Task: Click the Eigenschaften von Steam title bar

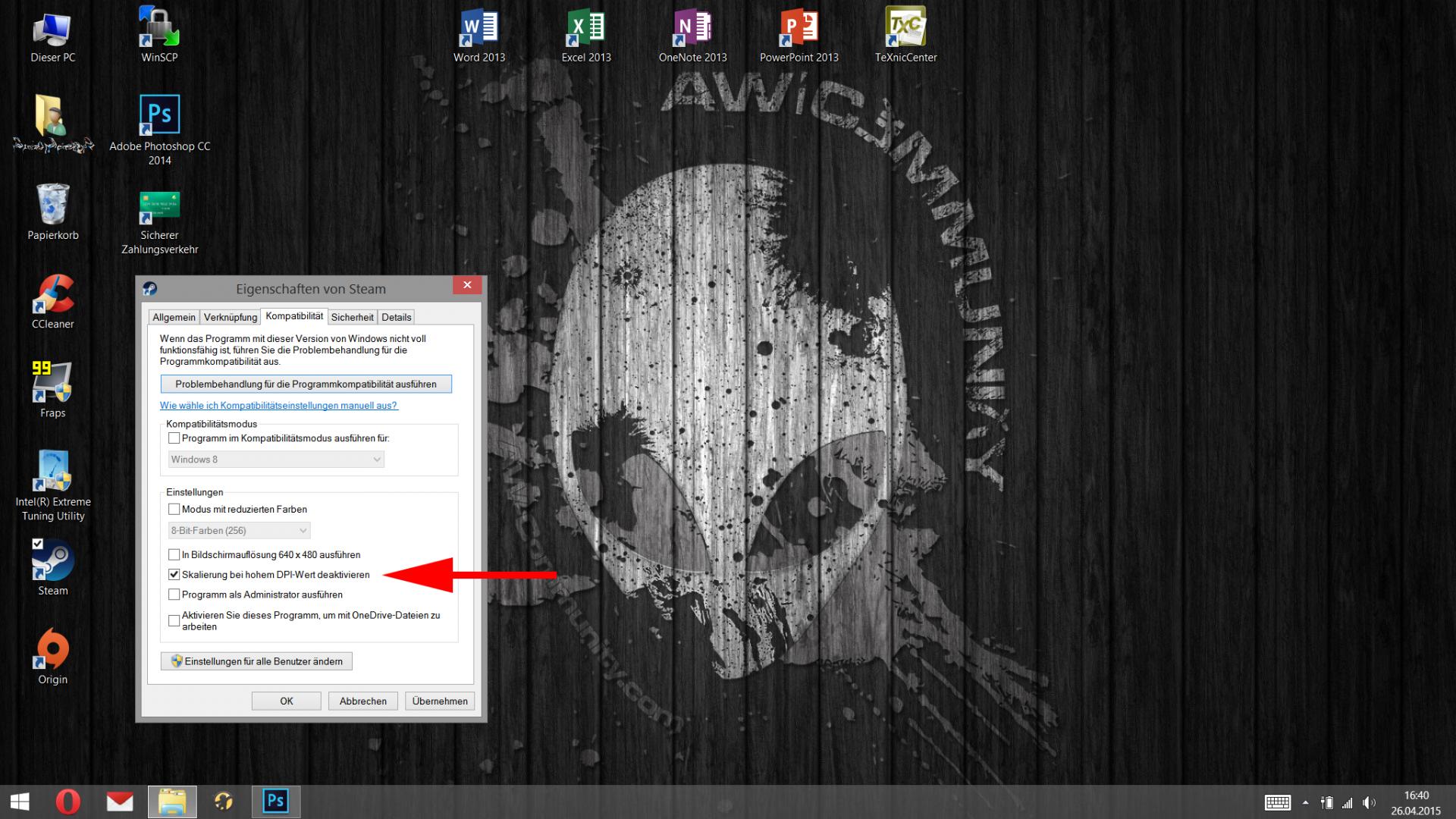Action: (311, 289)
